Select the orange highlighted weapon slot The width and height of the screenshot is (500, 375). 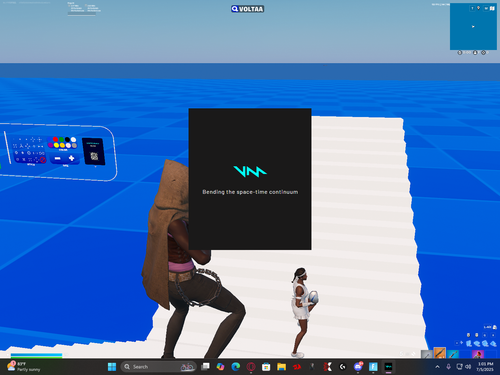[x=440, y=353]
